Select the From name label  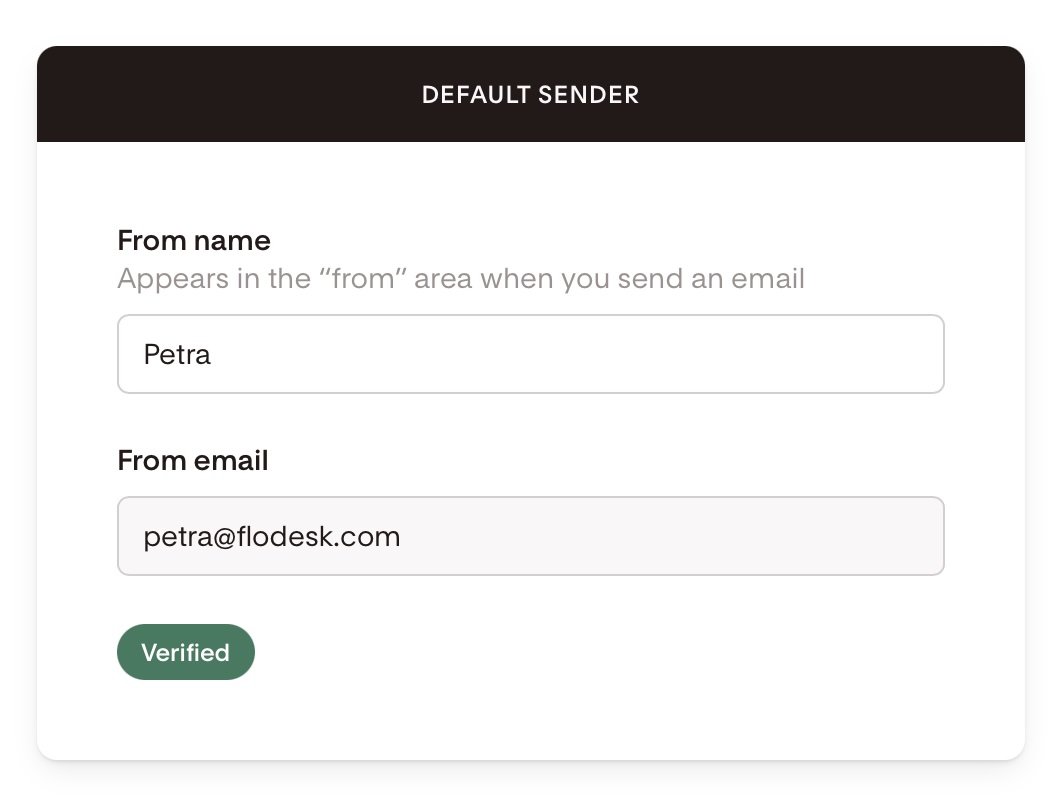194,241
